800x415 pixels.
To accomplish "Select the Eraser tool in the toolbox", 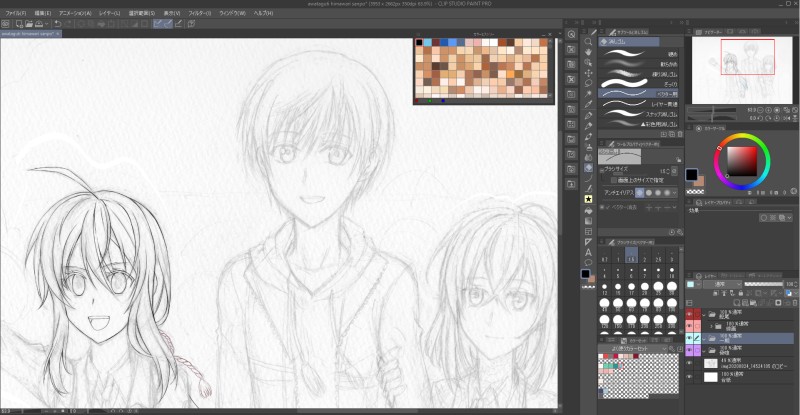I will pos(588,168).
